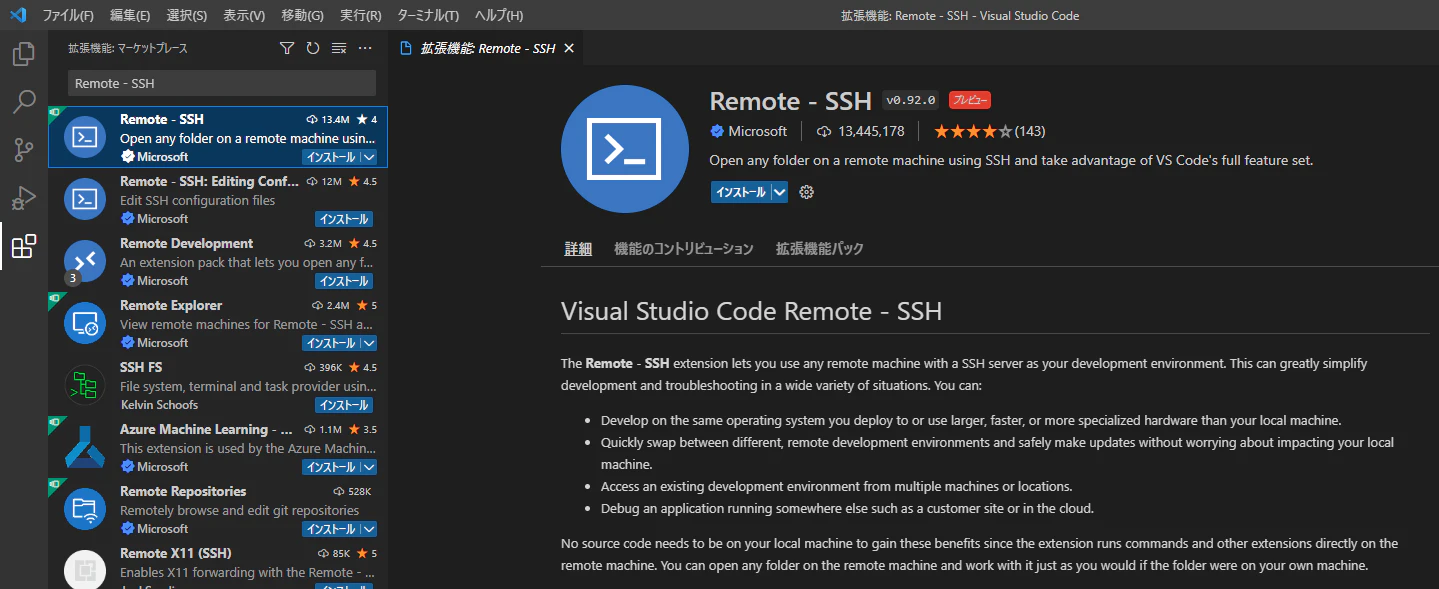Image resolution: width=1439 pixels, height=589 pixels.
Task: Click the star rating (143) on details page
Action: [x=990, y=131]
